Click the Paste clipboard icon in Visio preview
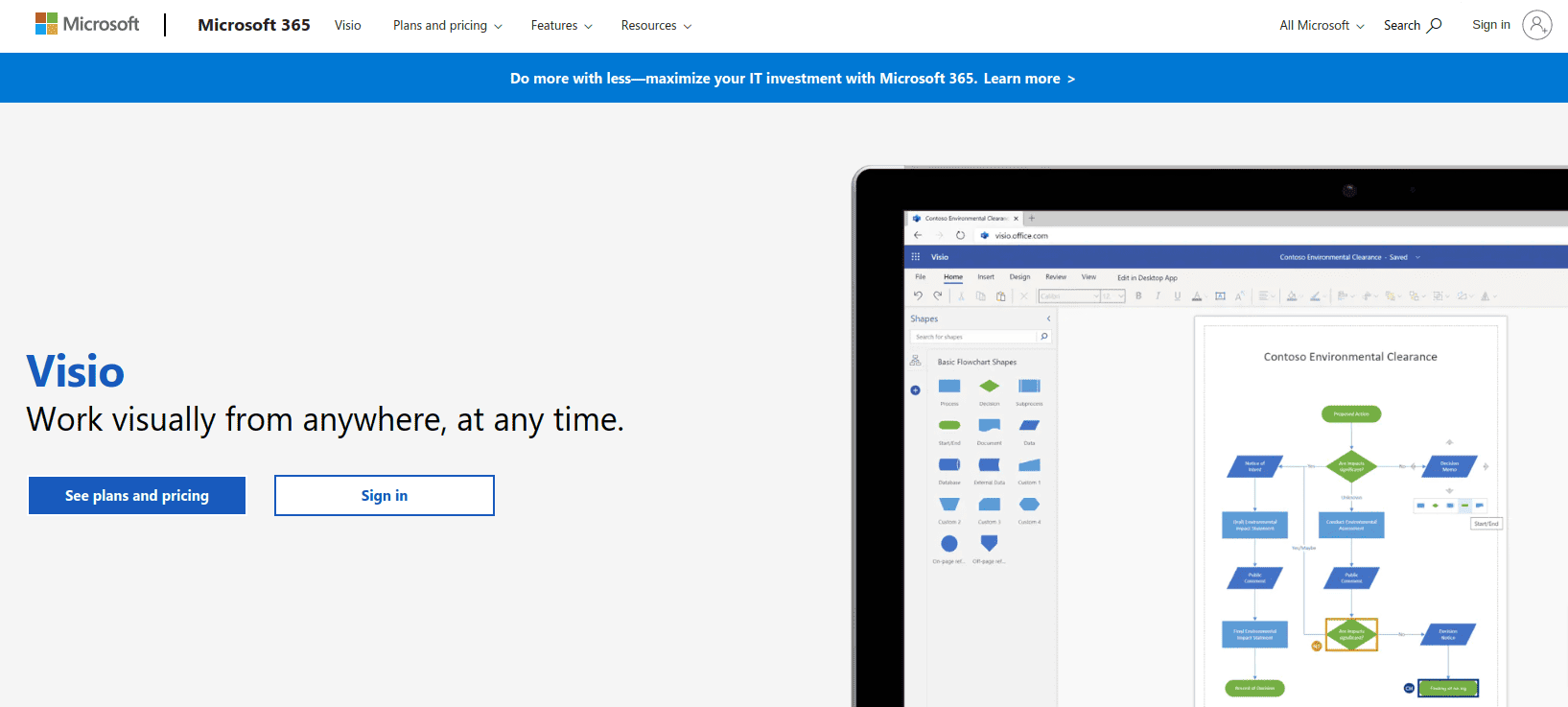 (x=1000, y=296)
